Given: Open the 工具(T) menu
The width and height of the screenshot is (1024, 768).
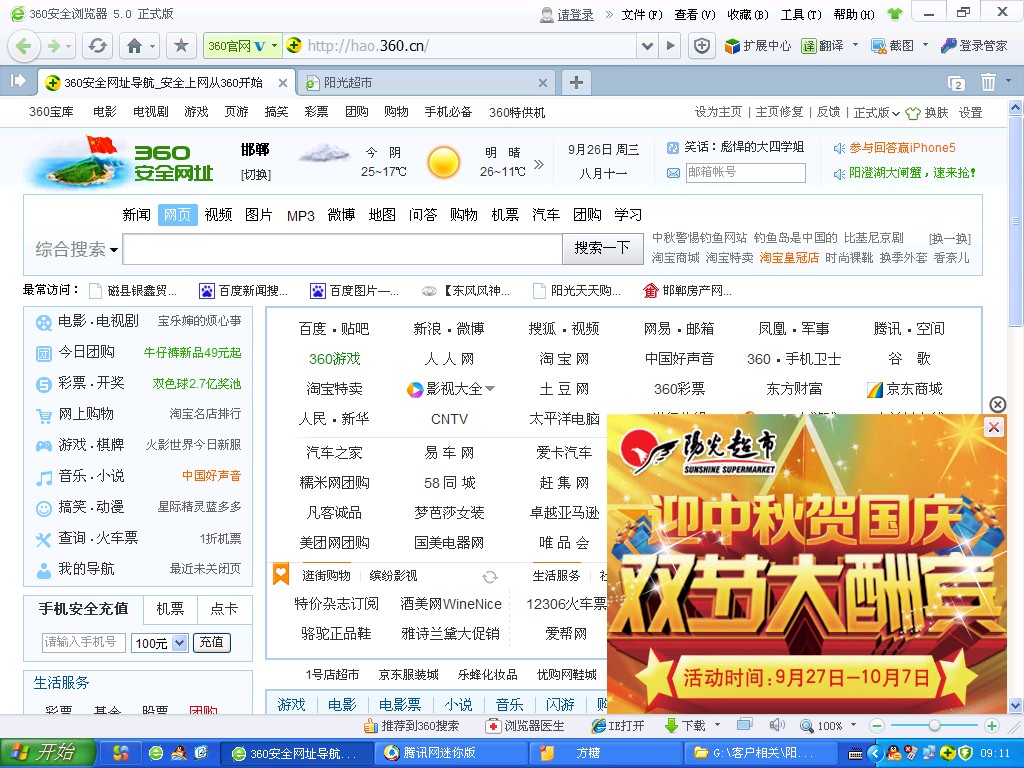Looking at the screenshot, I should pyautogui.click(x=801, y=14).
